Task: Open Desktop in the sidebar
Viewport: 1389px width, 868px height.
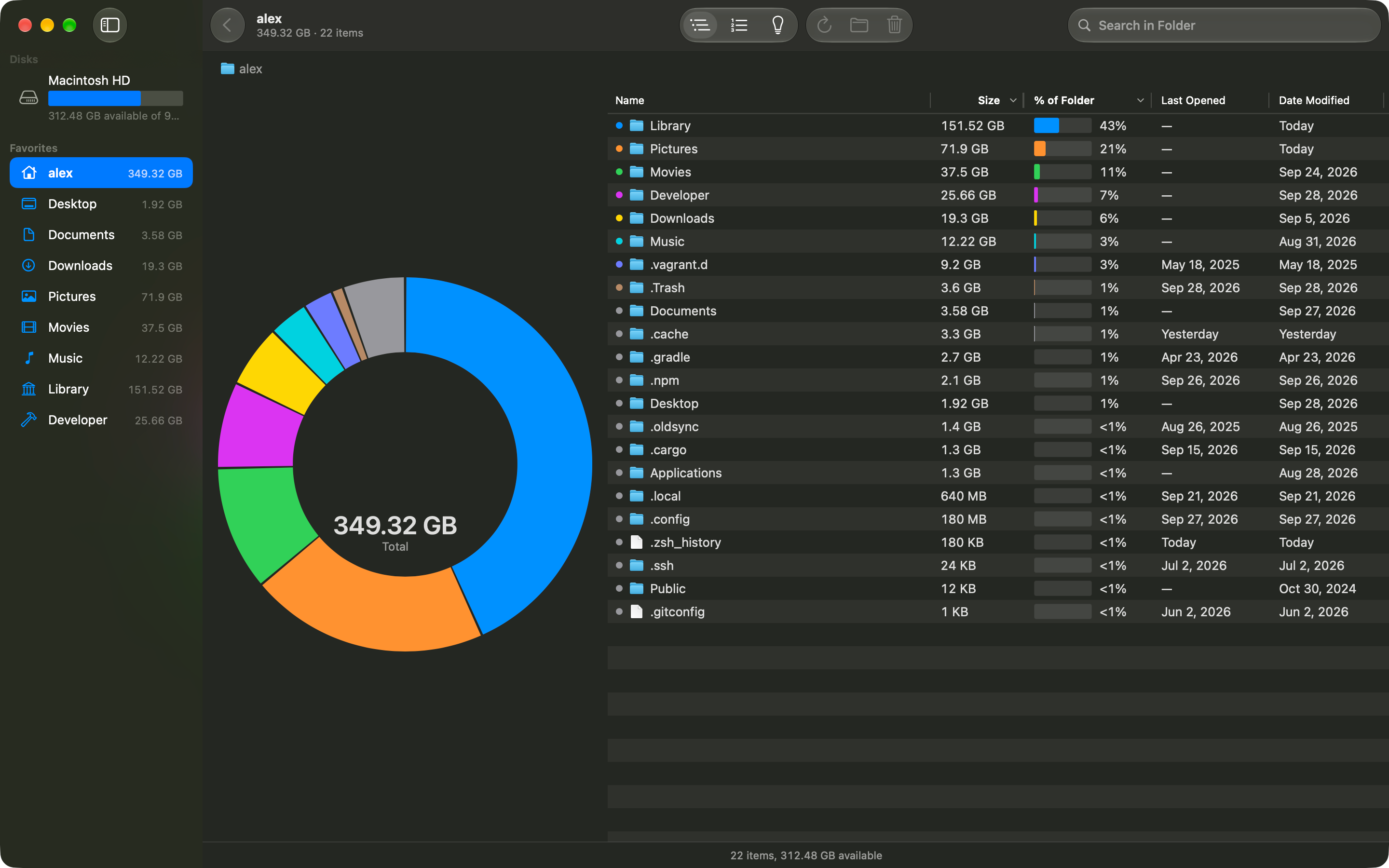Action: 101,204
